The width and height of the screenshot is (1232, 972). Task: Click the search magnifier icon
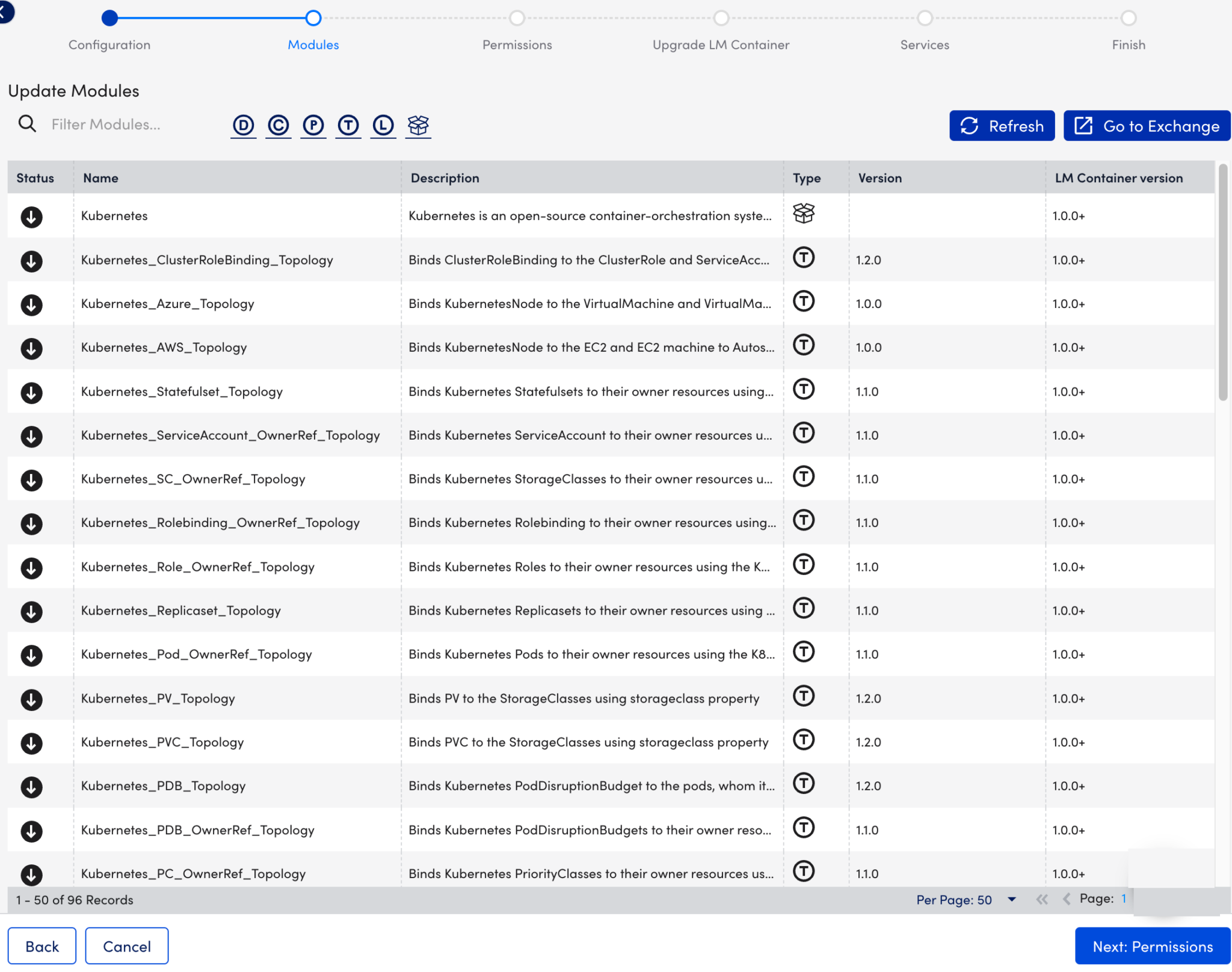click(x=27, y=123)
